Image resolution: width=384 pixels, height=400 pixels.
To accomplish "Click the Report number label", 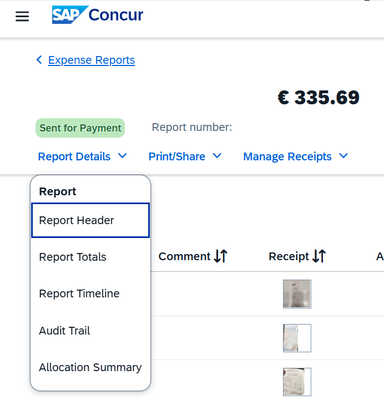I will 192,127.
